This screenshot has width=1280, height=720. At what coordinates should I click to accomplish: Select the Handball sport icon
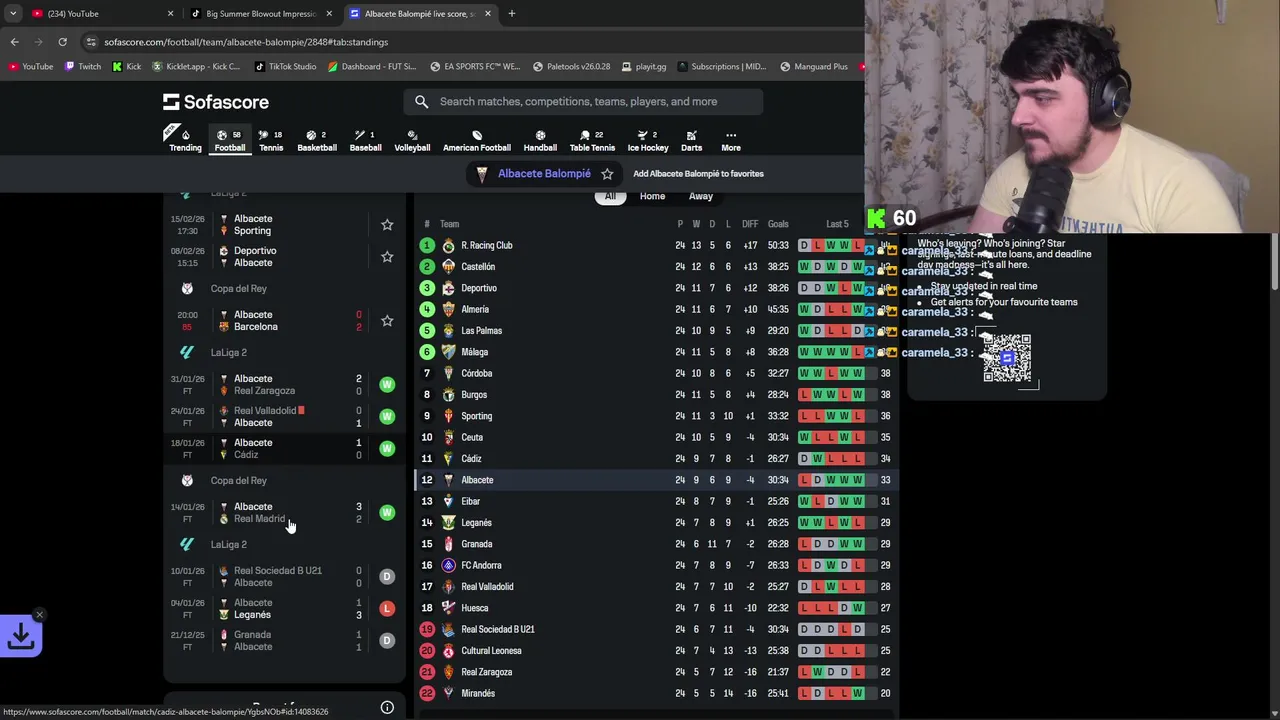(x=540, y=140)
